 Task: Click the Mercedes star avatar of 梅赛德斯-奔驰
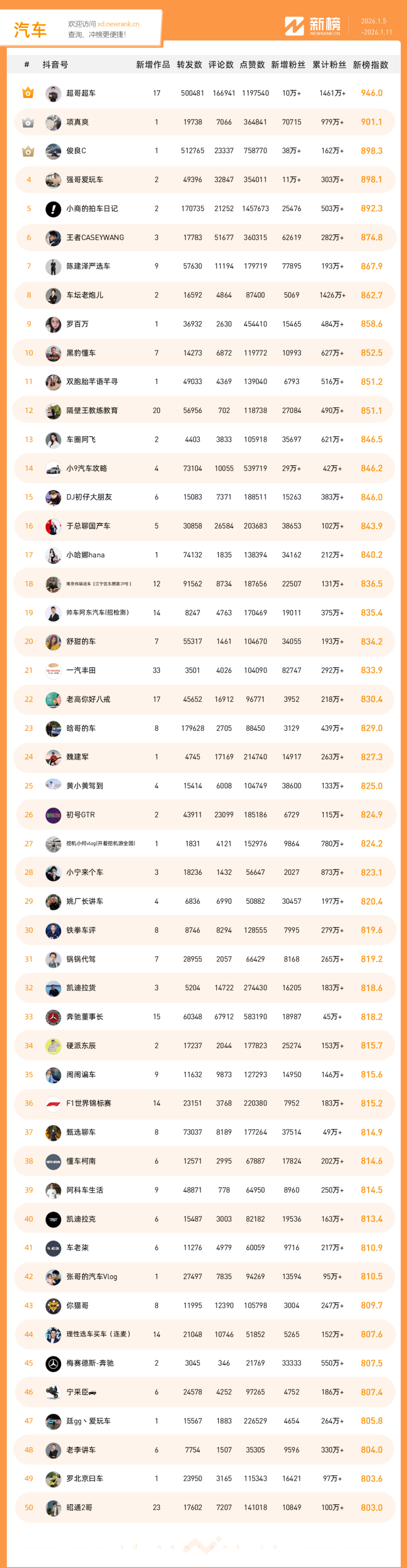53,1363
